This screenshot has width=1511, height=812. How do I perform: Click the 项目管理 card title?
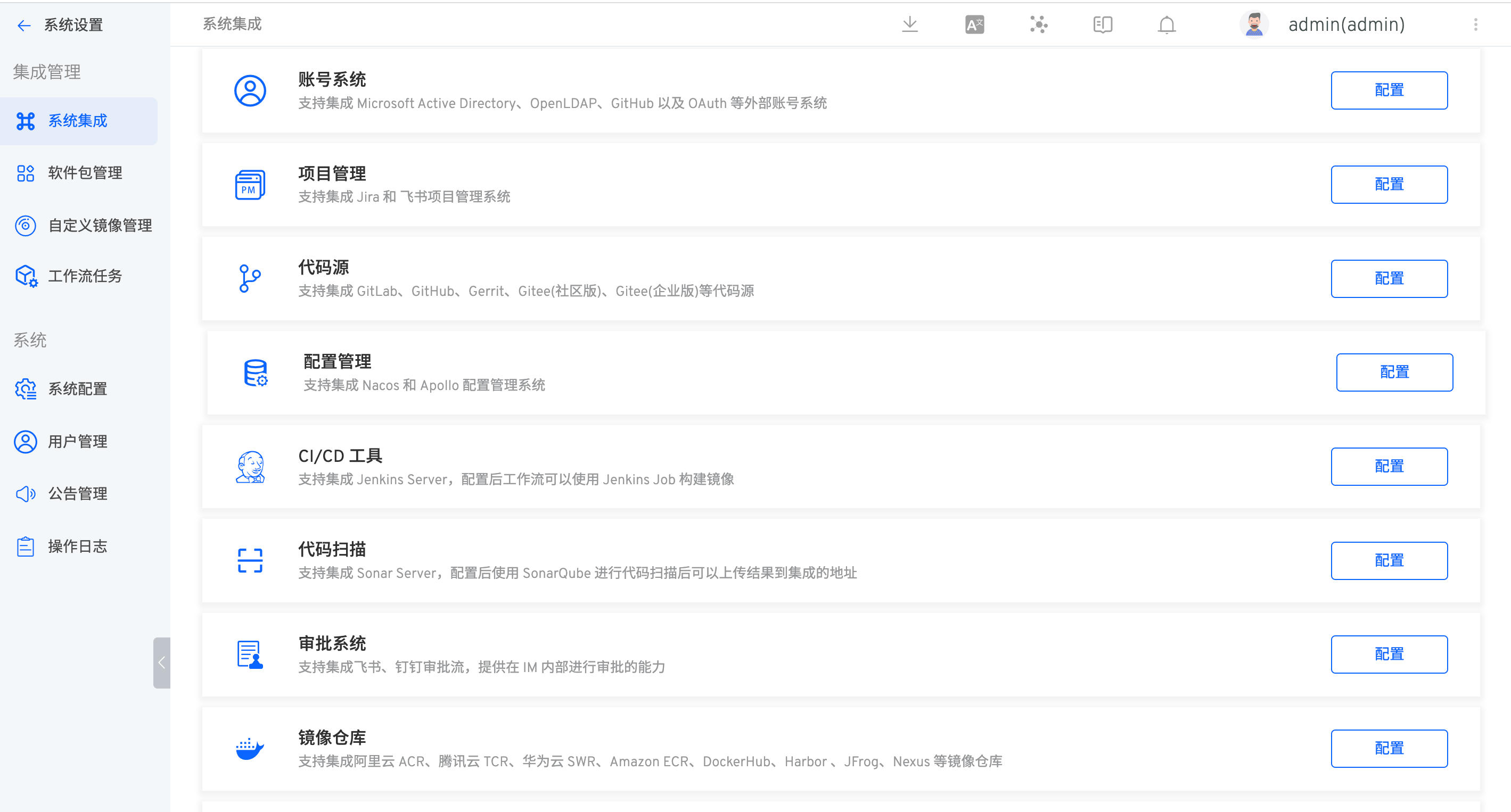[x=332, y=173]
